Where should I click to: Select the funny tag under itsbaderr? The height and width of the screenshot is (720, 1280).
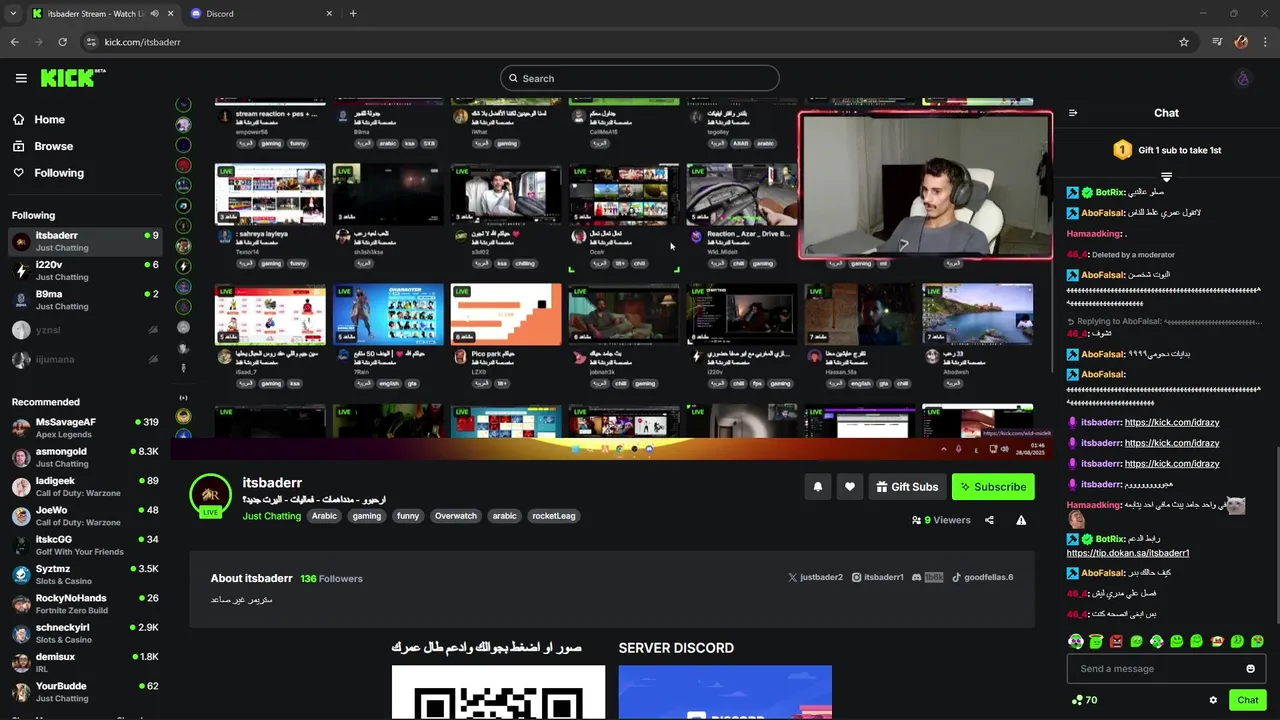[408, 516]
